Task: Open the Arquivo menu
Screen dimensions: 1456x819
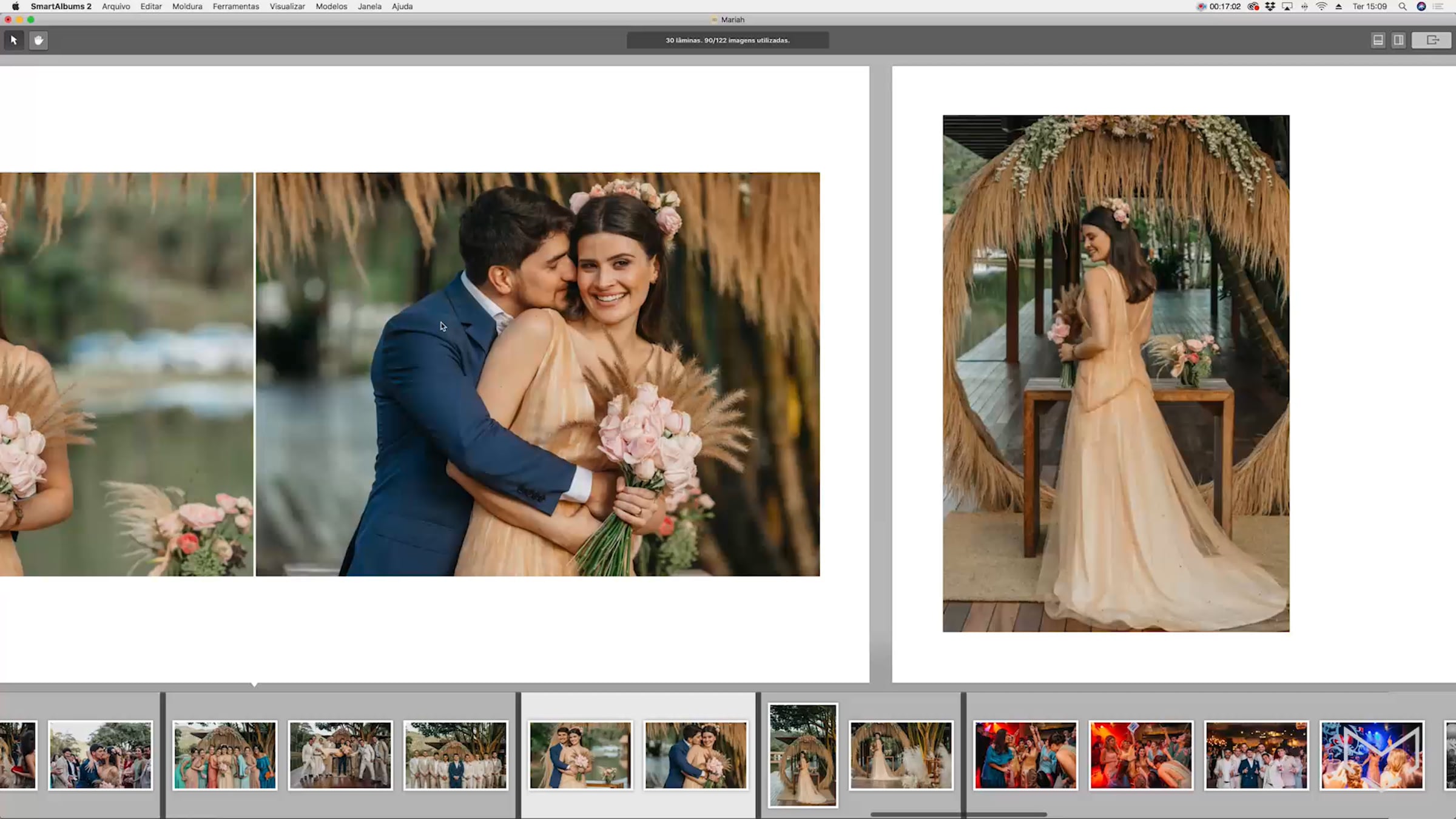Action: point(116,7)
